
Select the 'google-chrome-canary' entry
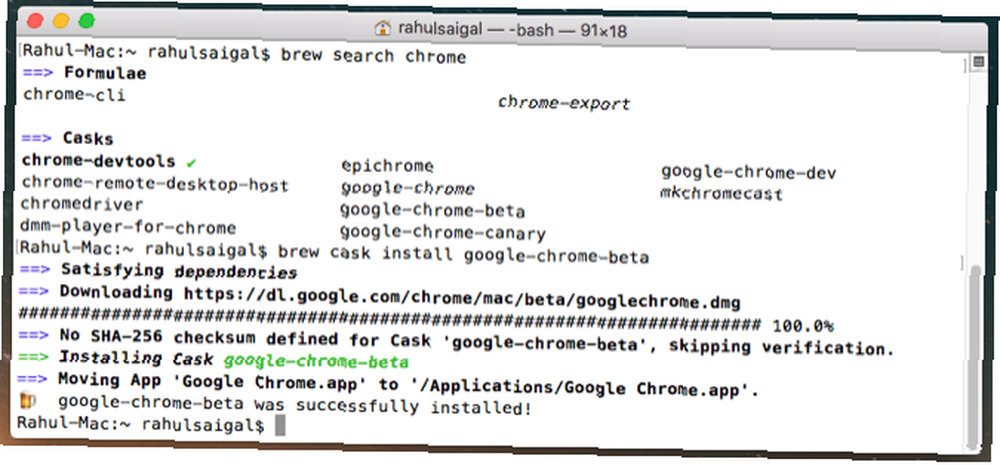tap(443, 232)
